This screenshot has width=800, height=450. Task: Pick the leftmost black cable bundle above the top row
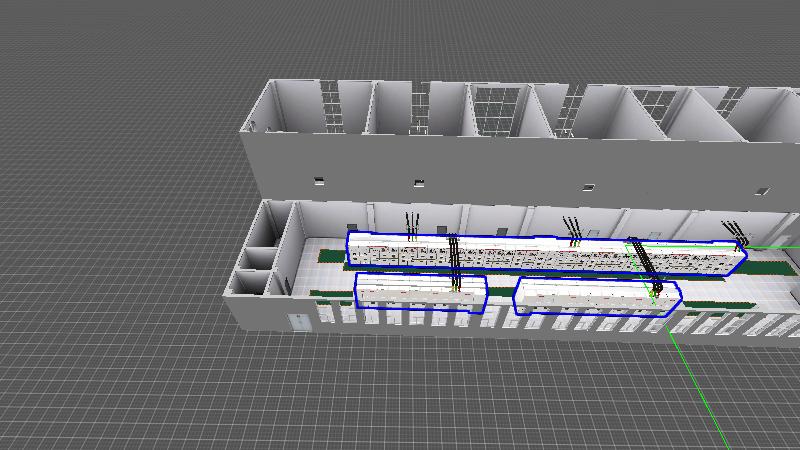coord(409,225)
